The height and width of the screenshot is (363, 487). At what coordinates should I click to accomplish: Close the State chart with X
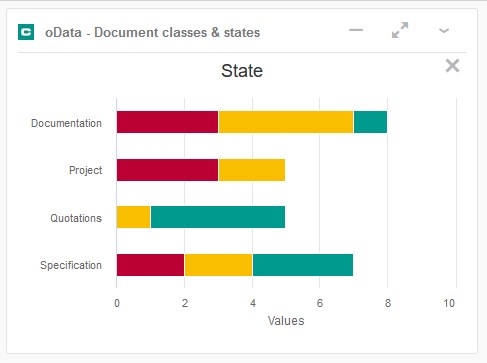tap(452, 66)
